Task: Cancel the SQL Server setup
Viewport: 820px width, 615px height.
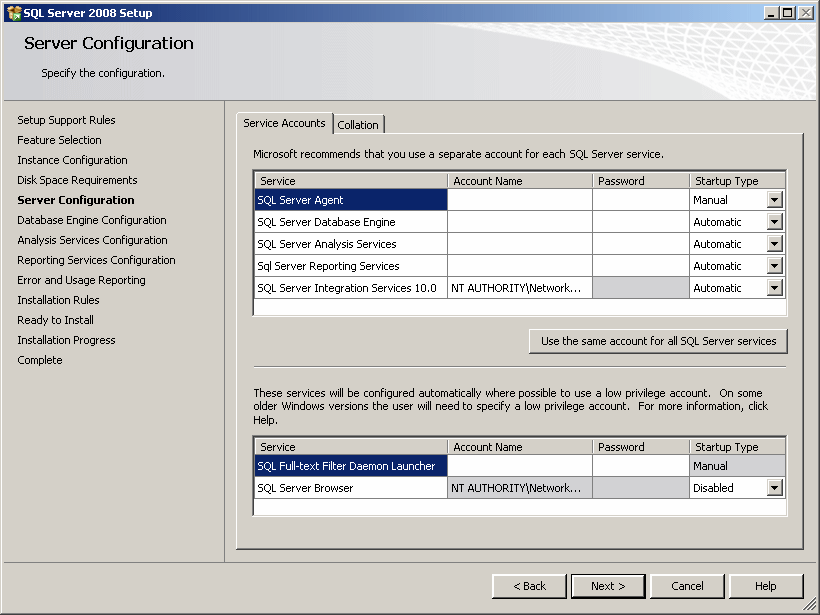Action: (x=687, y=586)
